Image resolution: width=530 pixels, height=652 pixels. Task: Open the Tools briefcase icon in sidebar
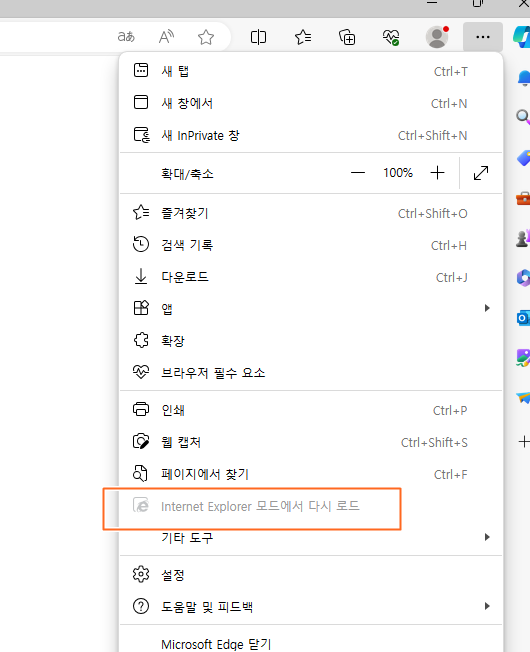(x=523, y=198)
